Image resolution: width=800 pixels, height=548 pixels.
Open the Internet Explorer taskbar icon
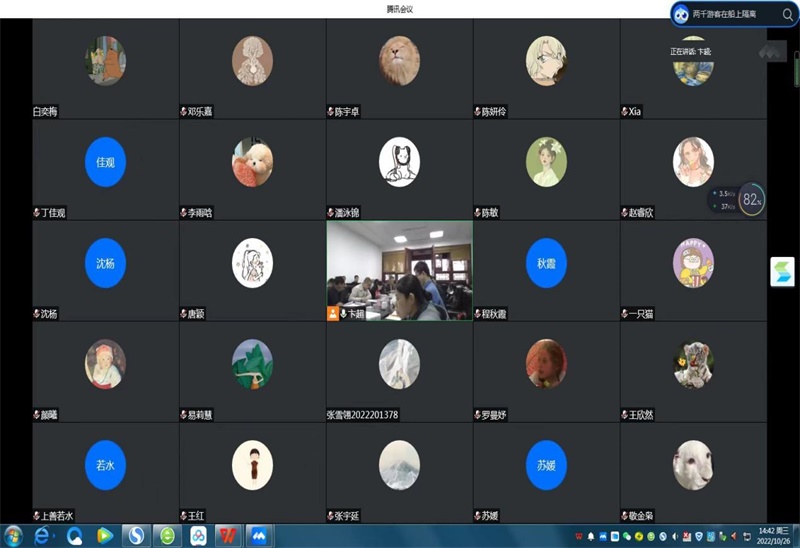(x=43, y=536)
